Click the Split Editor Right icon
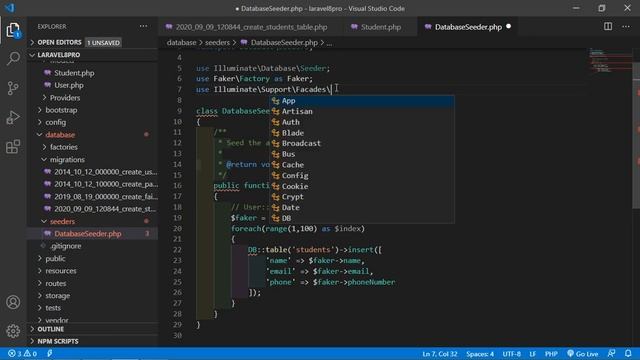 pyautogui.click(x=608, y=27)
